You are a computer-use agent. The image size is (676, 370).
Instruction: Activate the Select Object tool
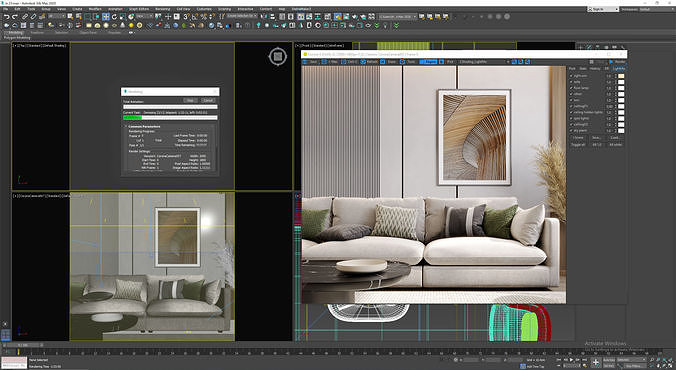point(71,16)
